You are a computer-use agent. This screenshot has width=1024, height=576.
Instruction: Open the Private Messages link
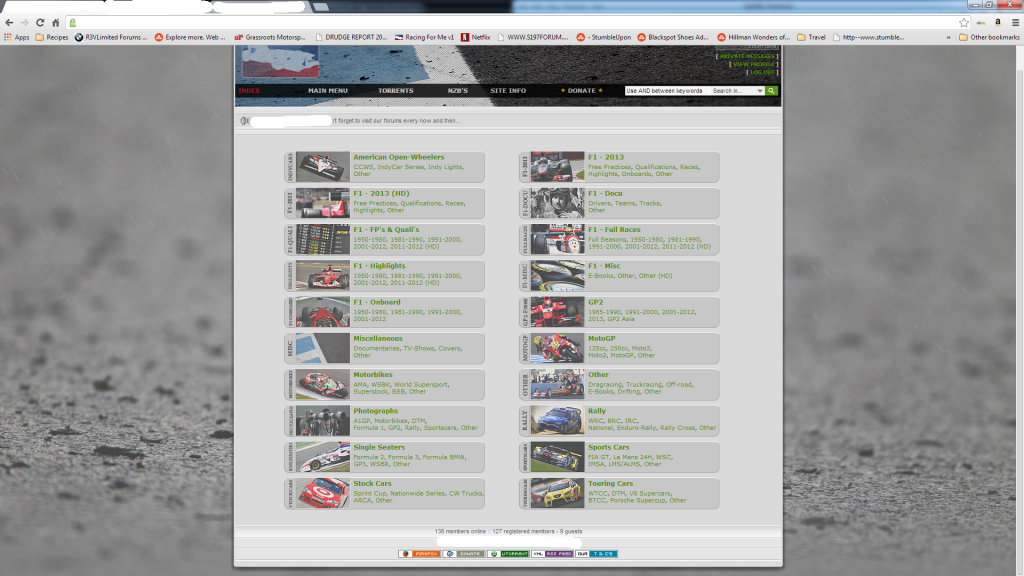click(748, 56)
